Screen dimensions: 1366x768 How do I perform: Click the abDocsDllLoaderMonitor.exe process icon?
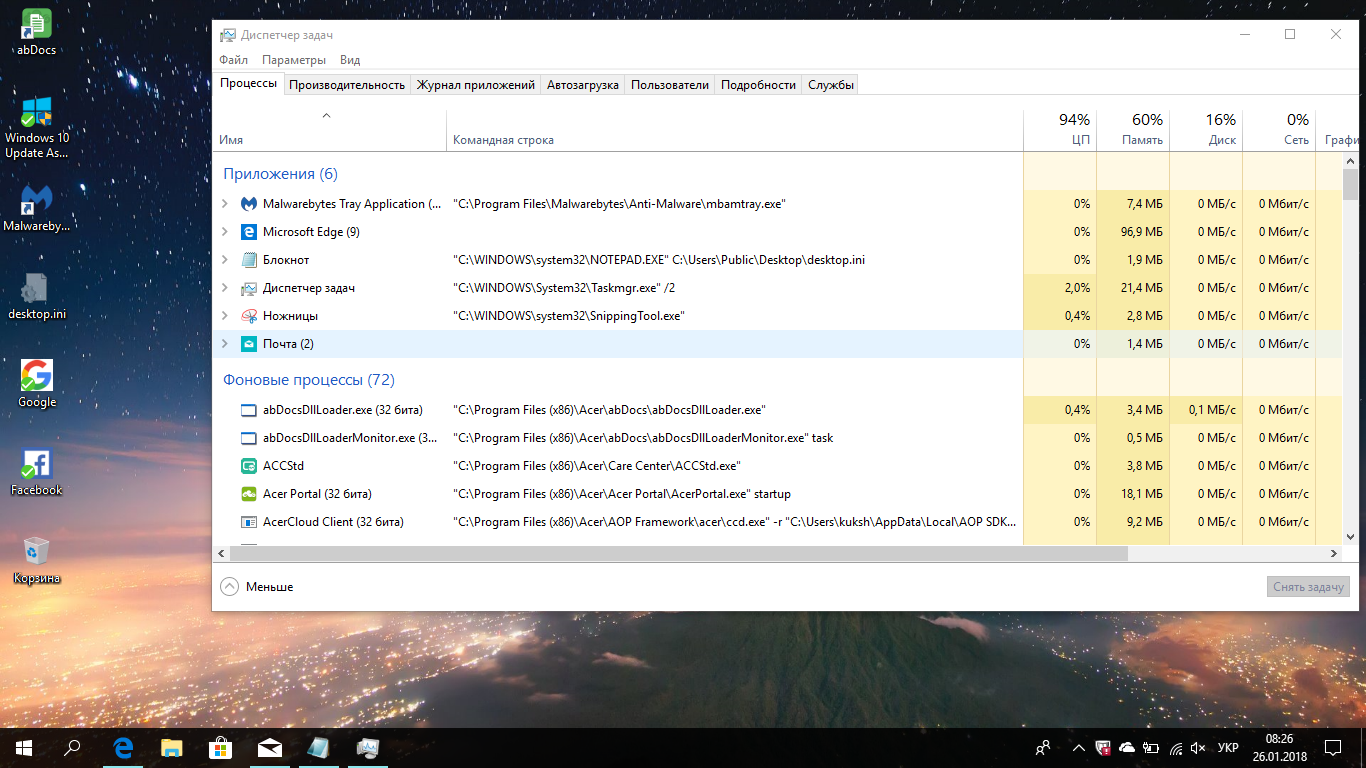point(249,438)
